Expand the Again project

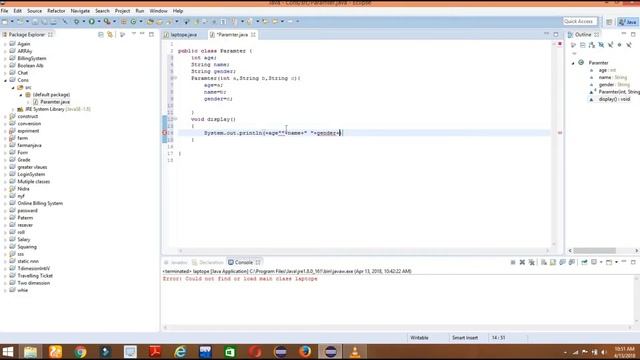point(5,44)
